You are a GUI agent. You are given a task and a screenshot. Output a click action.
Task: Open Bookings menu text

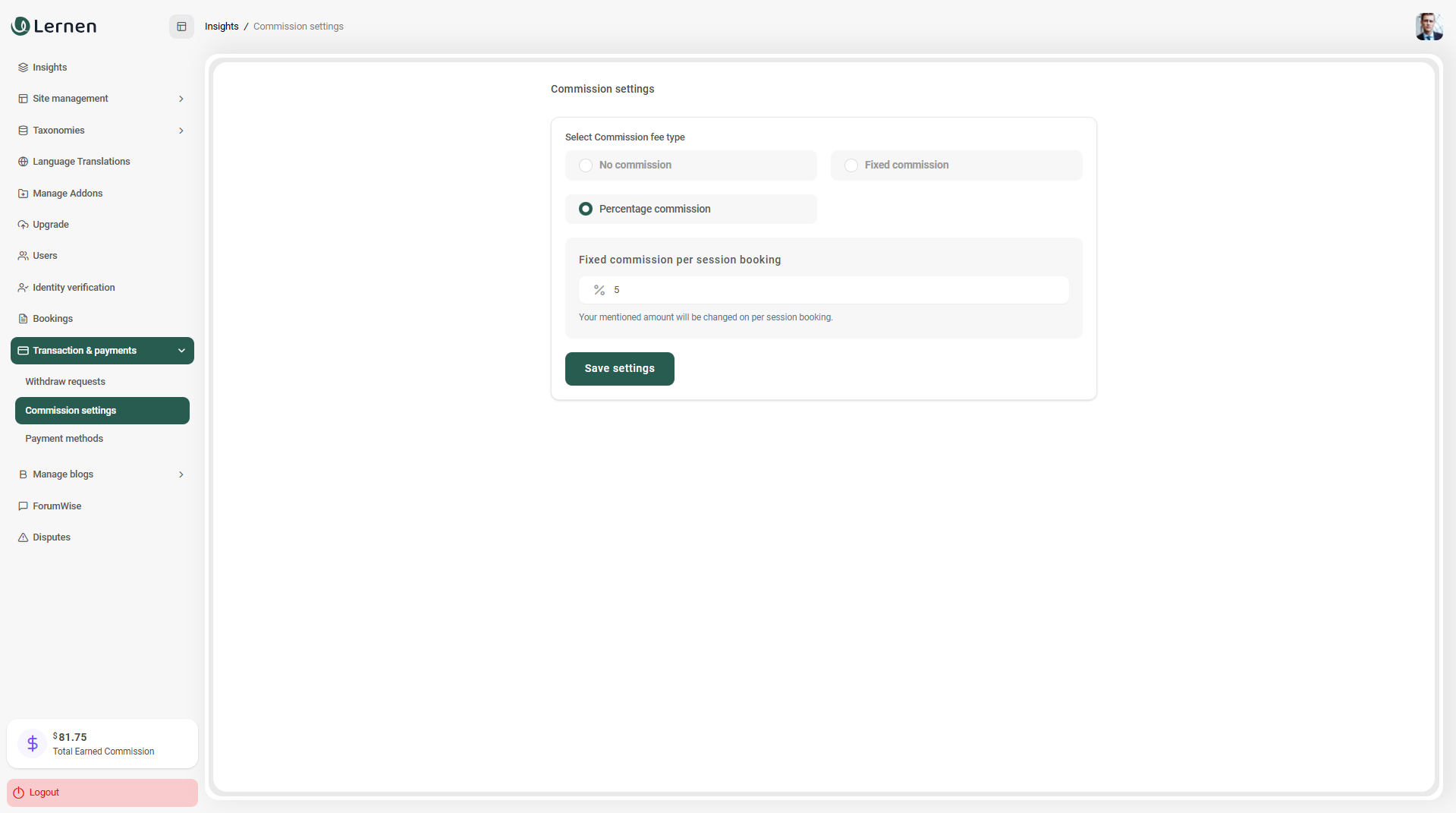[x=53, y=319]
